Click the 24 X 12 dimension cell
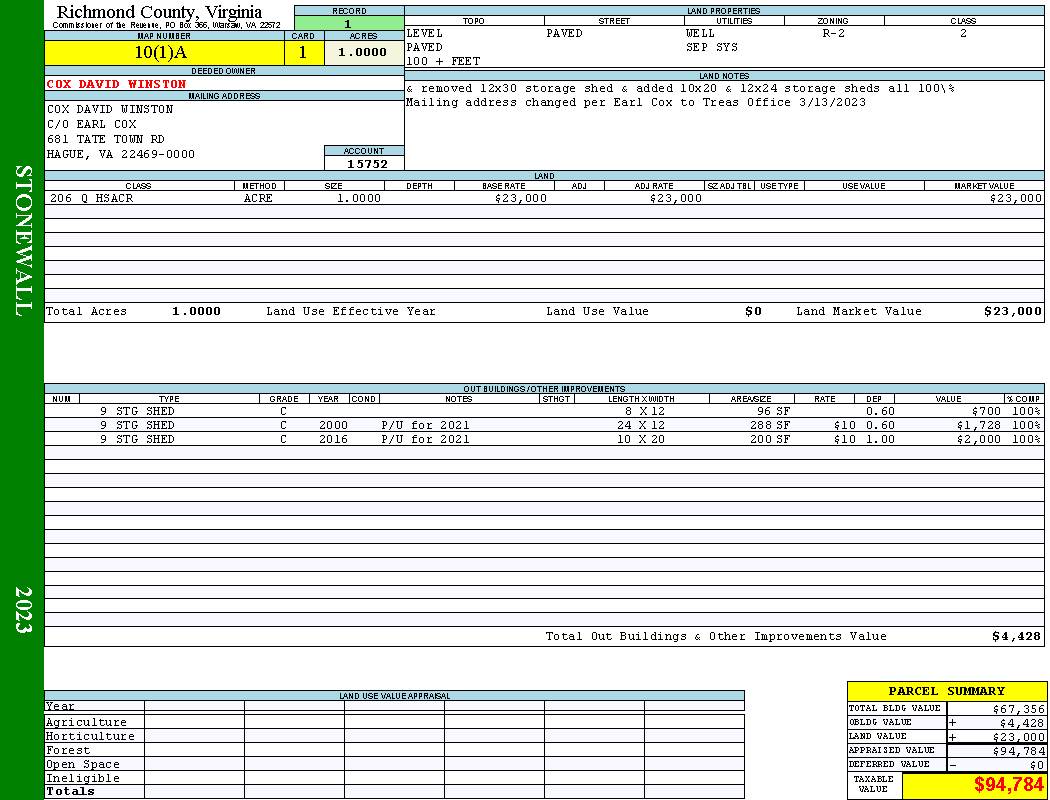 (x=641, y=425)
